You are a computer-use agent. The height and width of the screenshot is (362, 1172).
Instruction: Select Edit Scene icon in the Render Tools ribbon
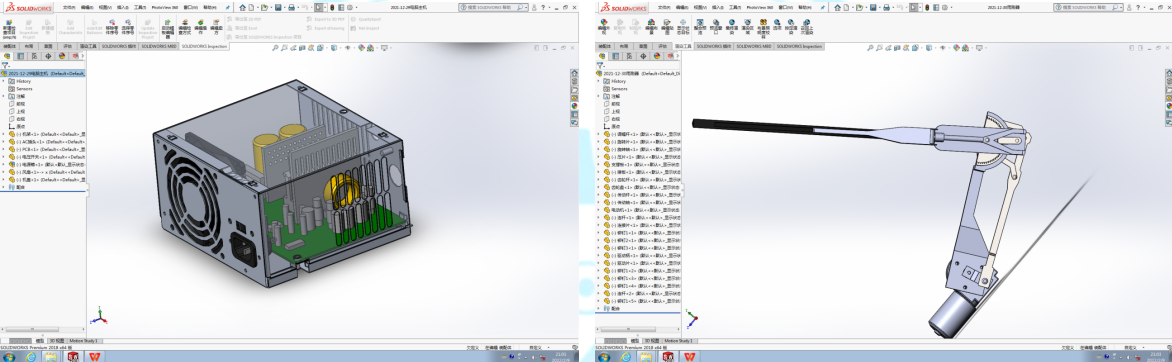pyautogui.click(x=651, y=27)
